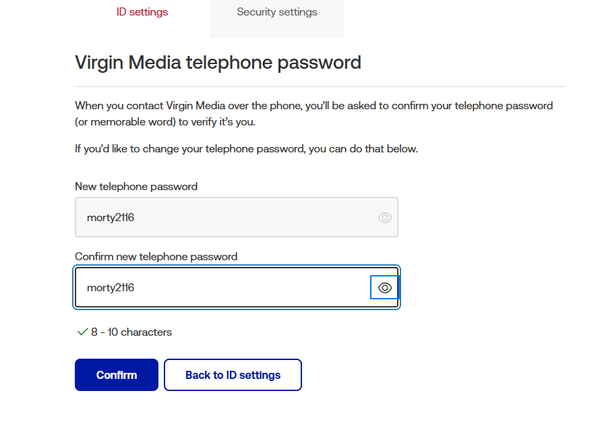Click Back to ID settings button

pos(233,375)
